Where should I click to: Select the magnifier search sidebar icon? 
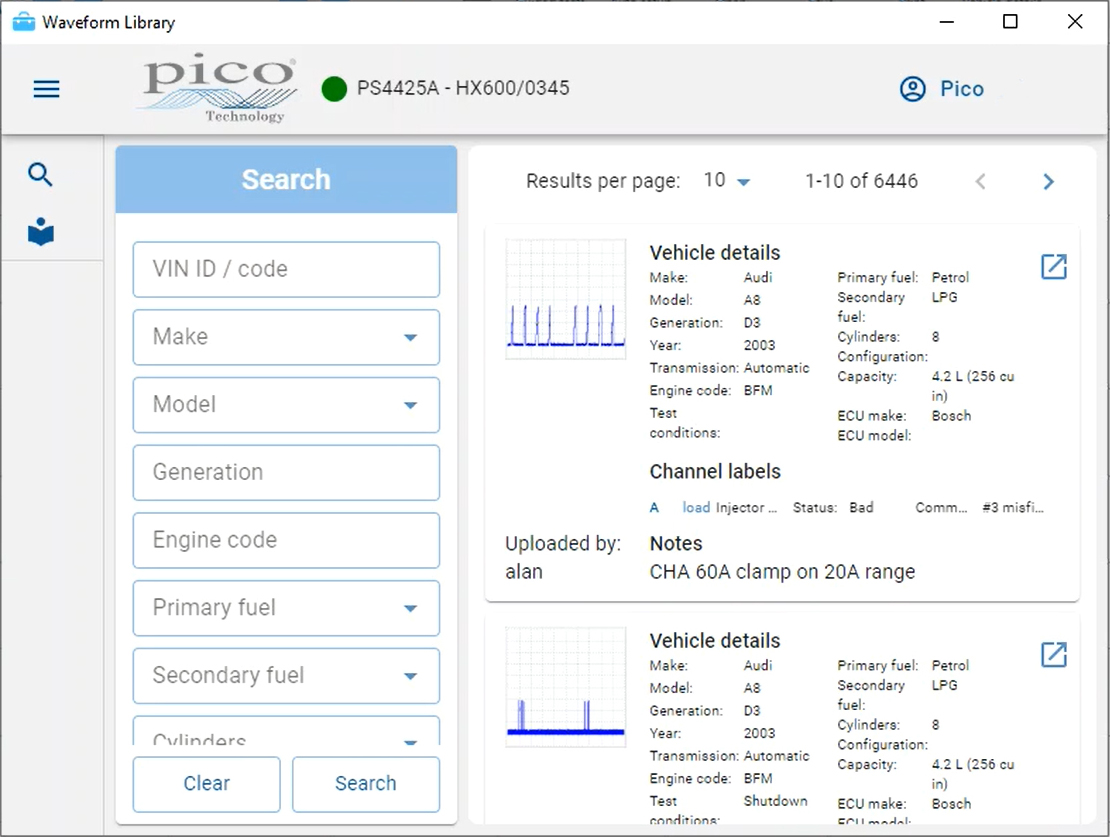coord(40,174)
